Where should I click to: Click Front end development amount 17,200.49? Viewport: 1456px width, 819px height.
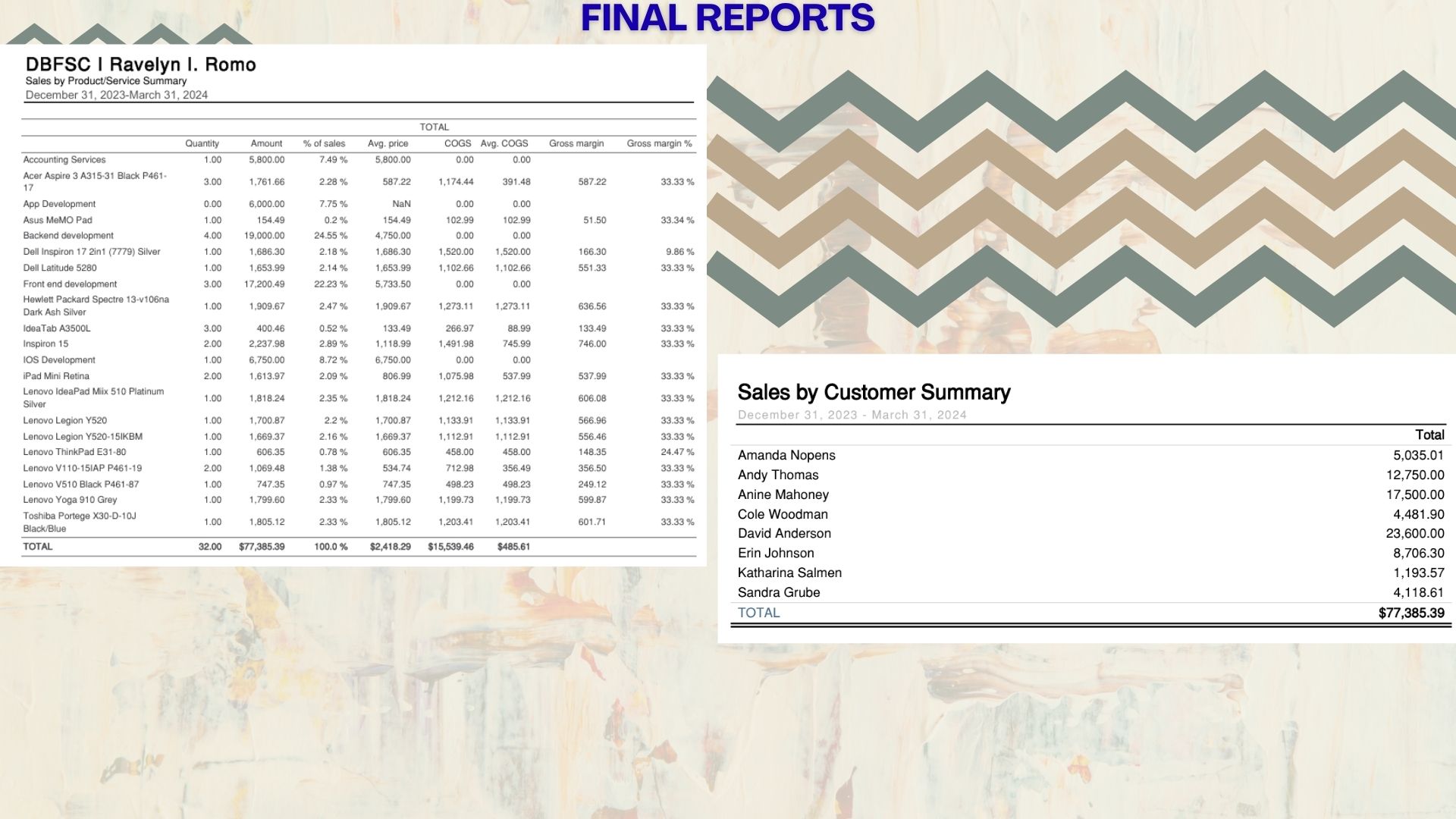264,284
